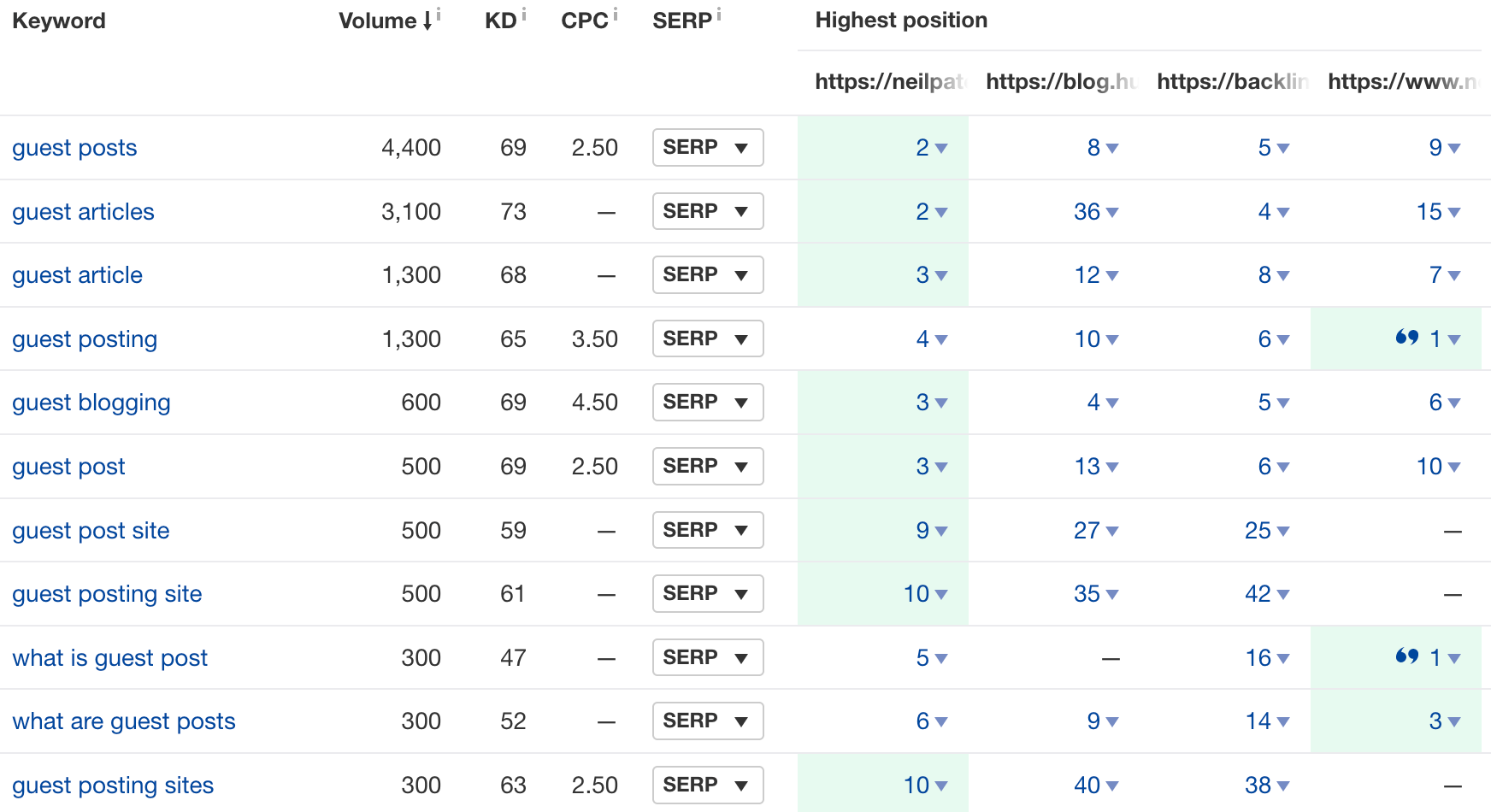Click the KD column header

pos(500,21)
